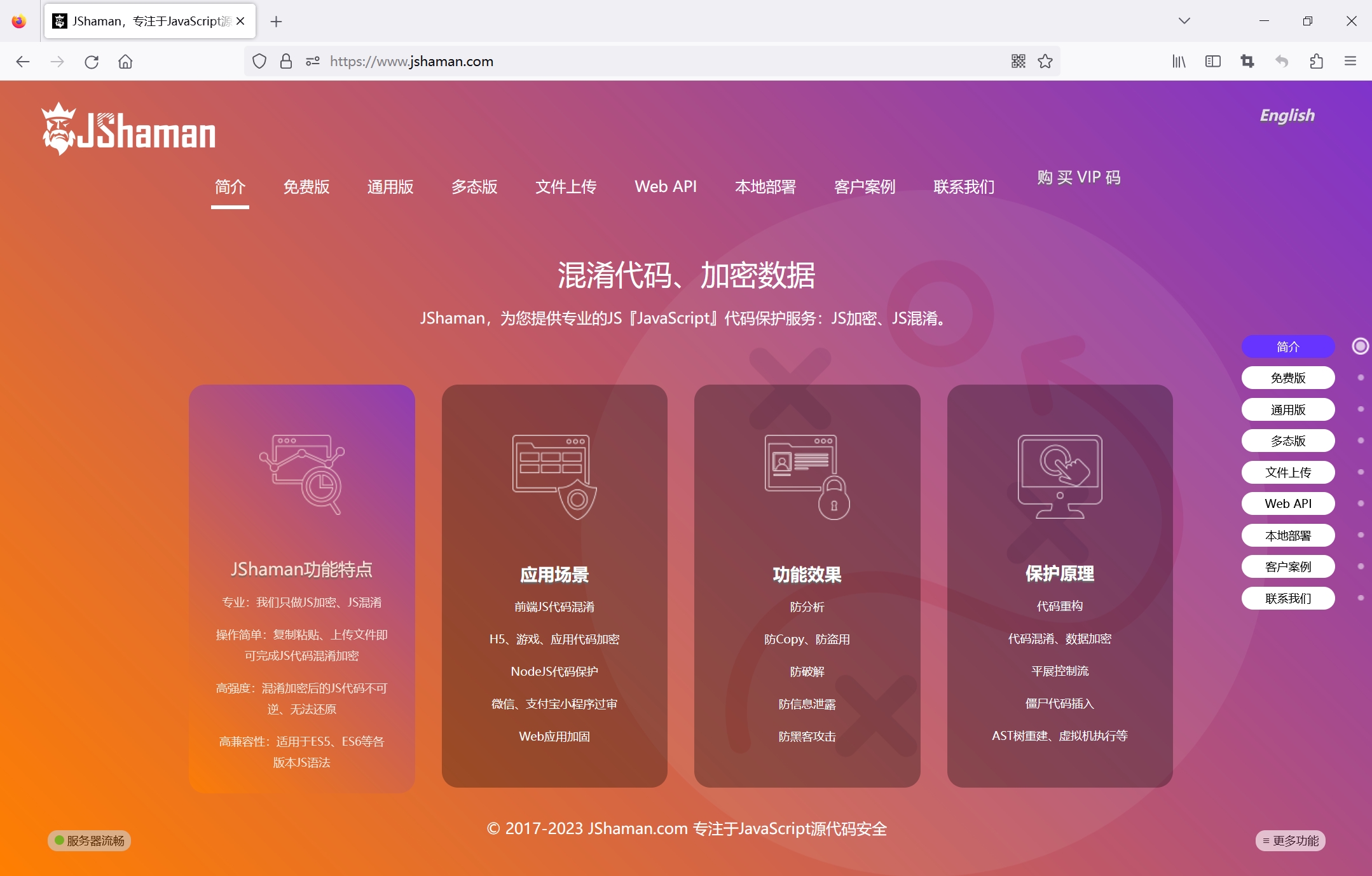Open the 联系我们 top menu item
The height and width of the screenshot is (876, 1372).
[964, 187]
